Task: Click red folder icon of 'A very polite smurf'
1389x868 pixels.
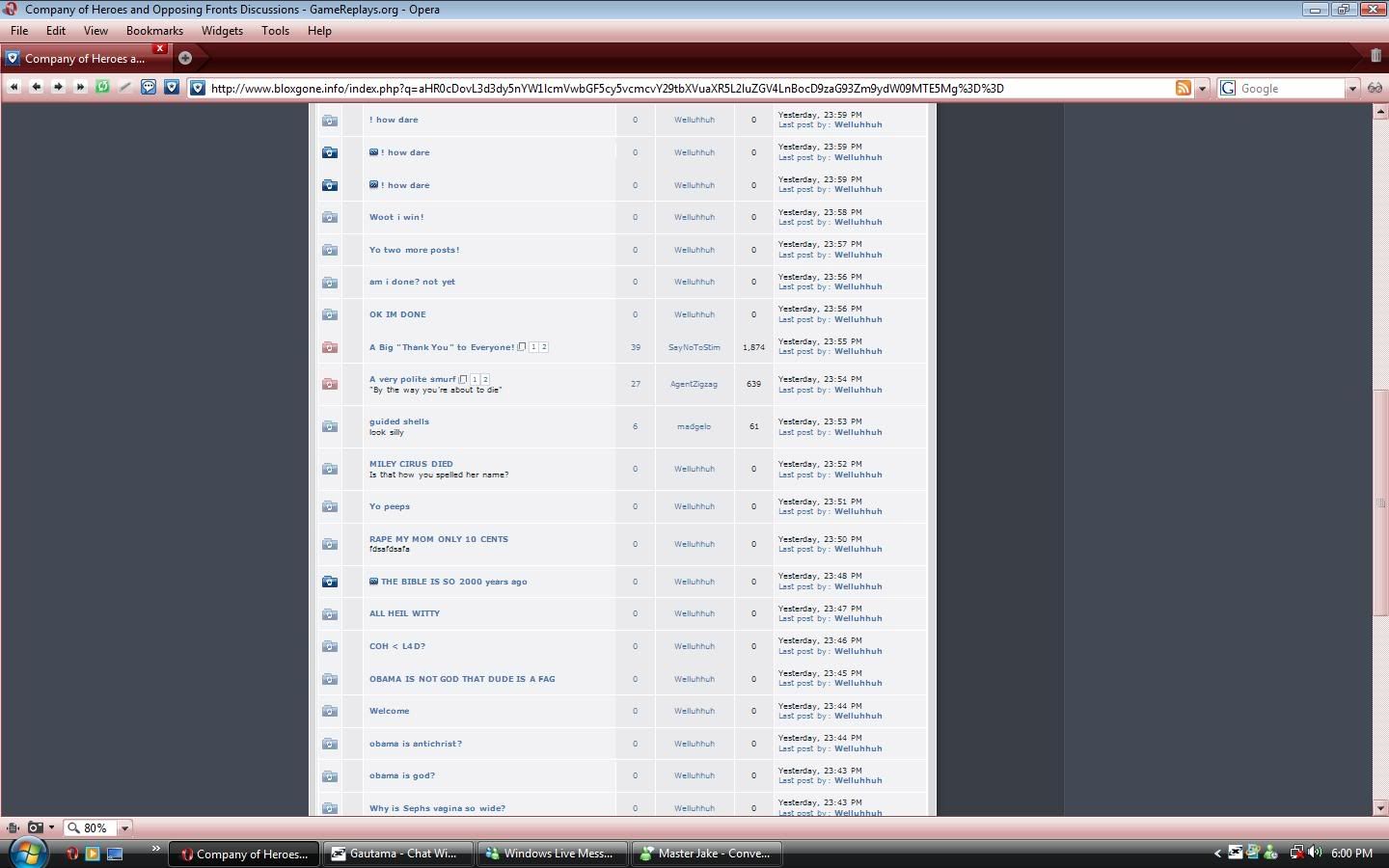Action: click(x=330, y=384)
